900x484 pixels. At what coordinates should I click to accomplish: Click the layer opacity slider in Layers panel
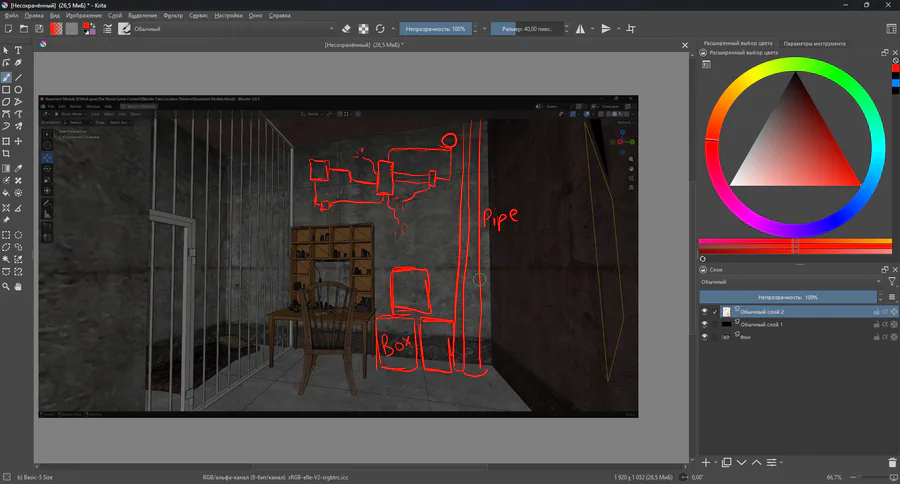[788, 297]
